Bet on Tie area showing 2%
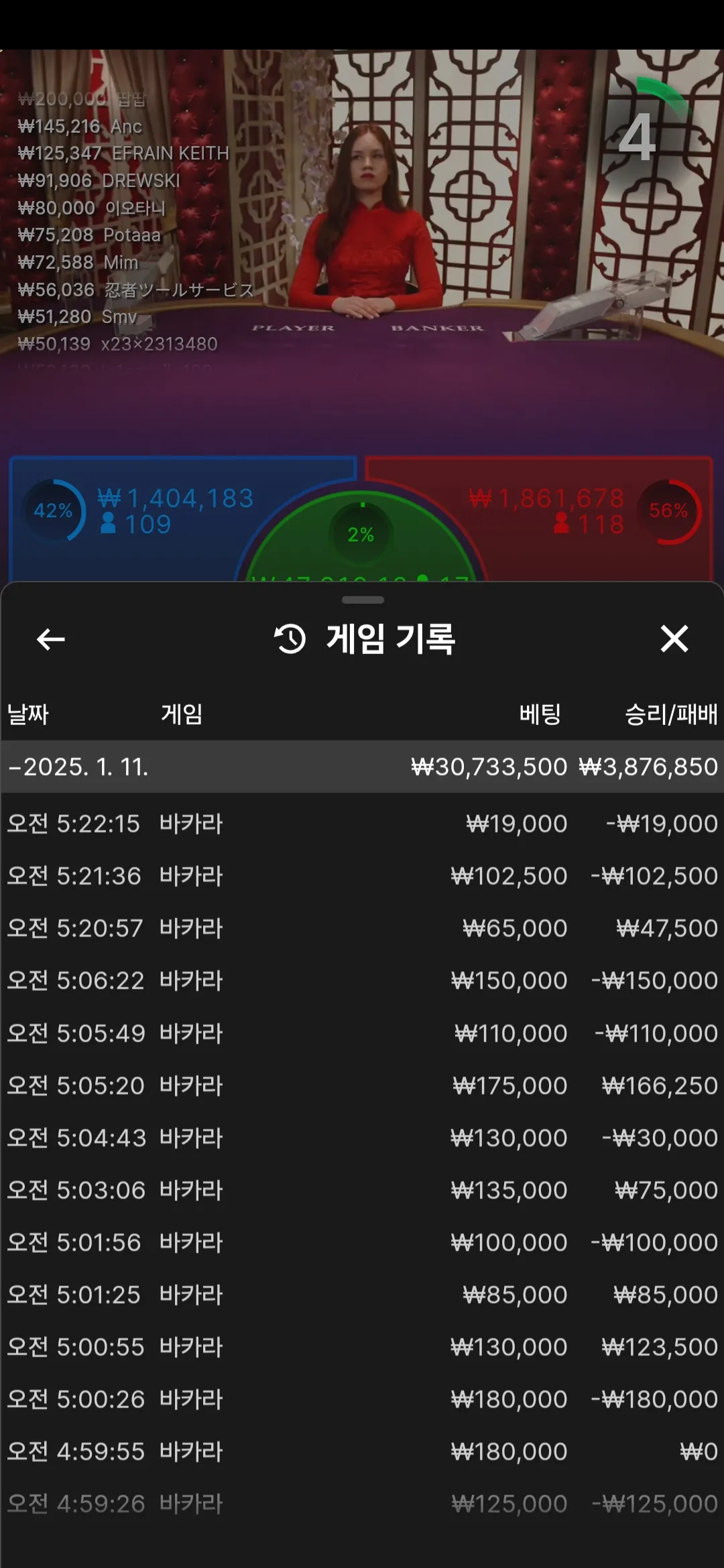This screenshot has height=1568, width=724. (361, 536)
